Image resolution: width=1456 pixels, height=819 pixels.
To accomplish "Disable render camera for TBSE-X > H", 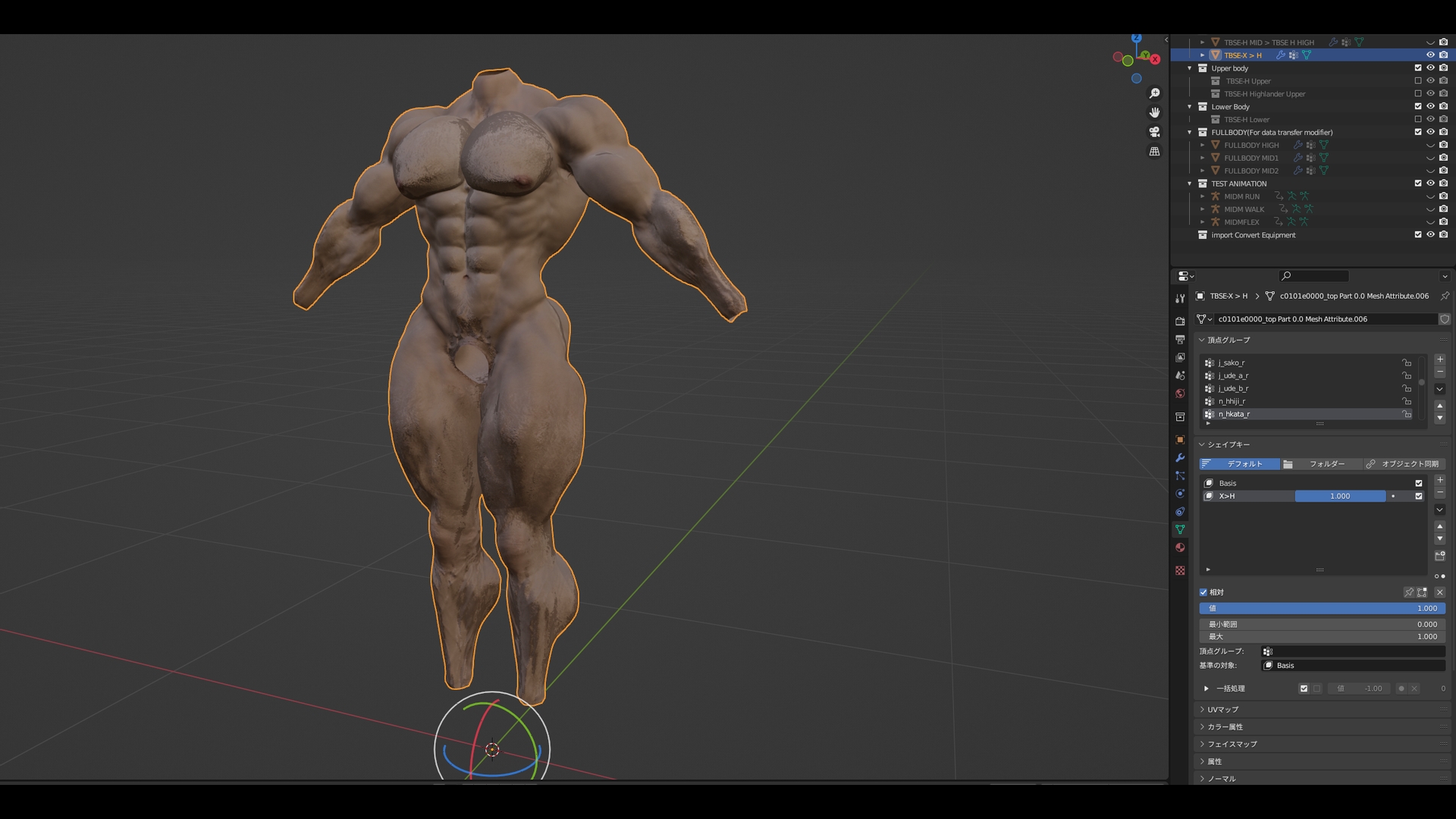I will click(1443, 55).
